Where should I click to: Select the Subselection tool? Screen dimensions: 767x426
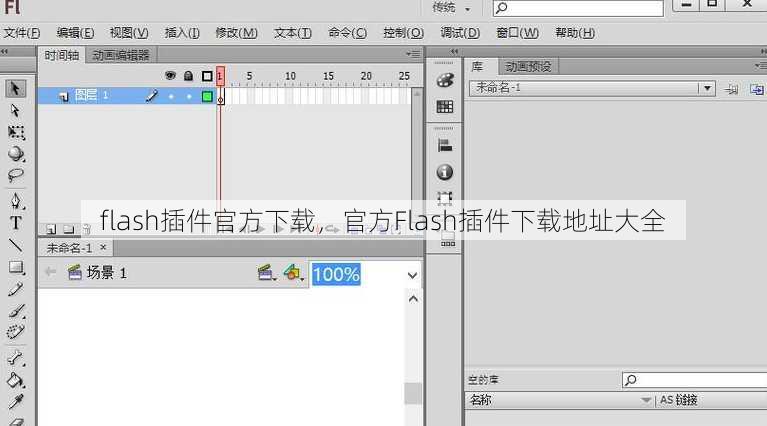pos(15,111)
